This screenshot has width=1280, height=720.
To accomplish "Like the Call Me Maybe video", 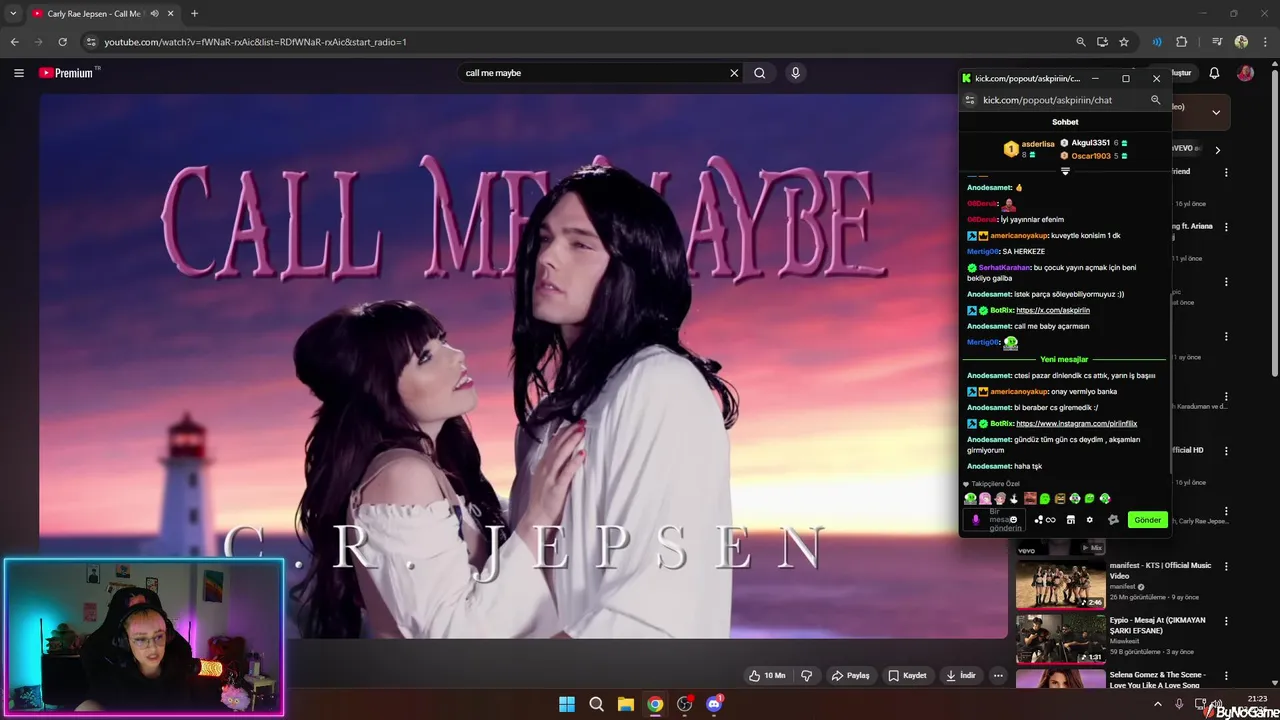I will tap(767, 675).
